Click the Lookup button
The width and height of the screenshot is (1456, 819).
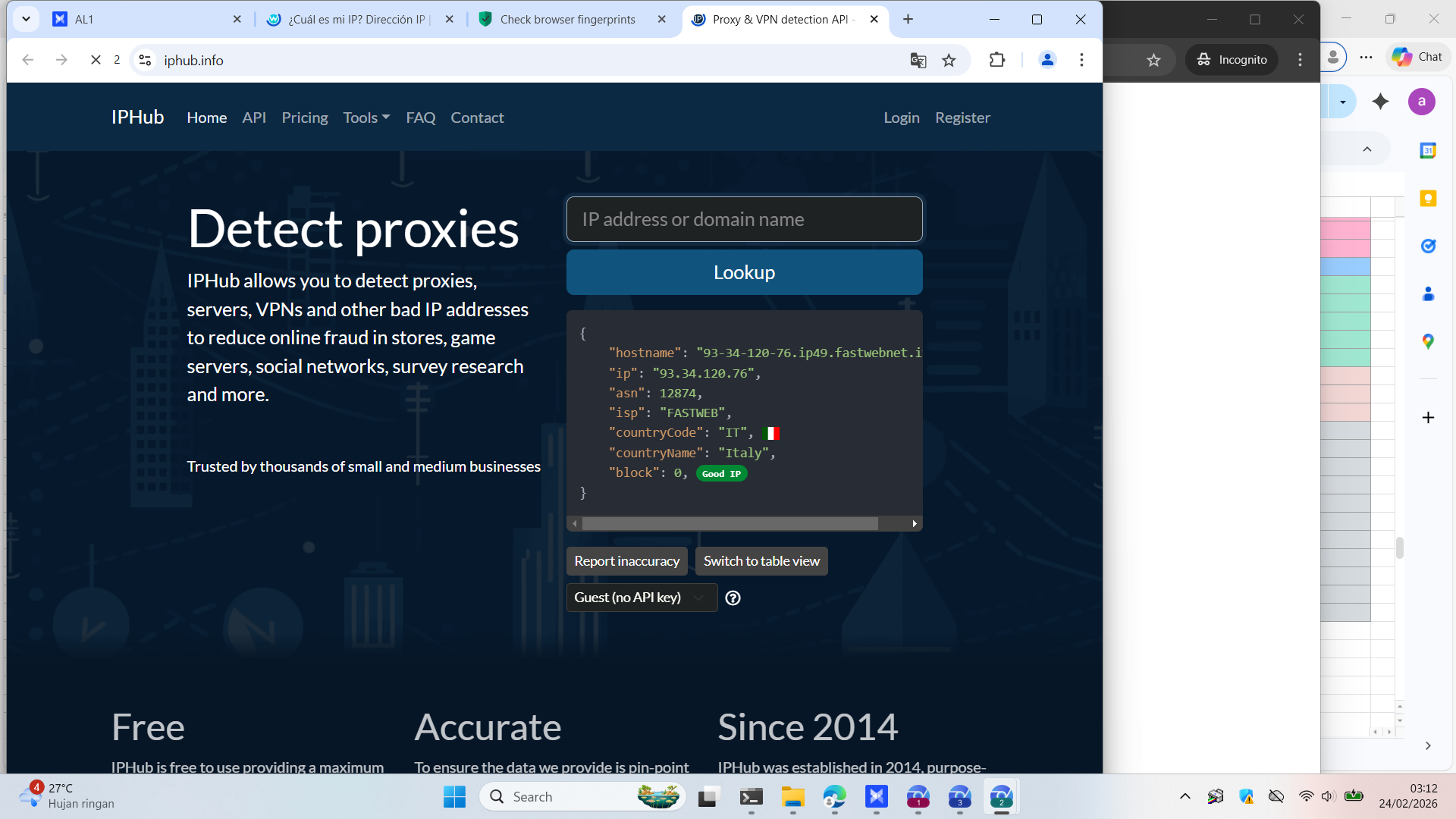tap(744, 272)
